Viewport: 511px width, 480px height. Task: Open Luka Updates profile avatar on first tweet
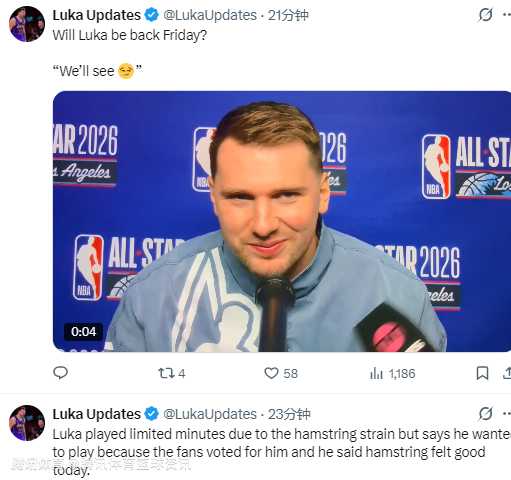[27, 24]
